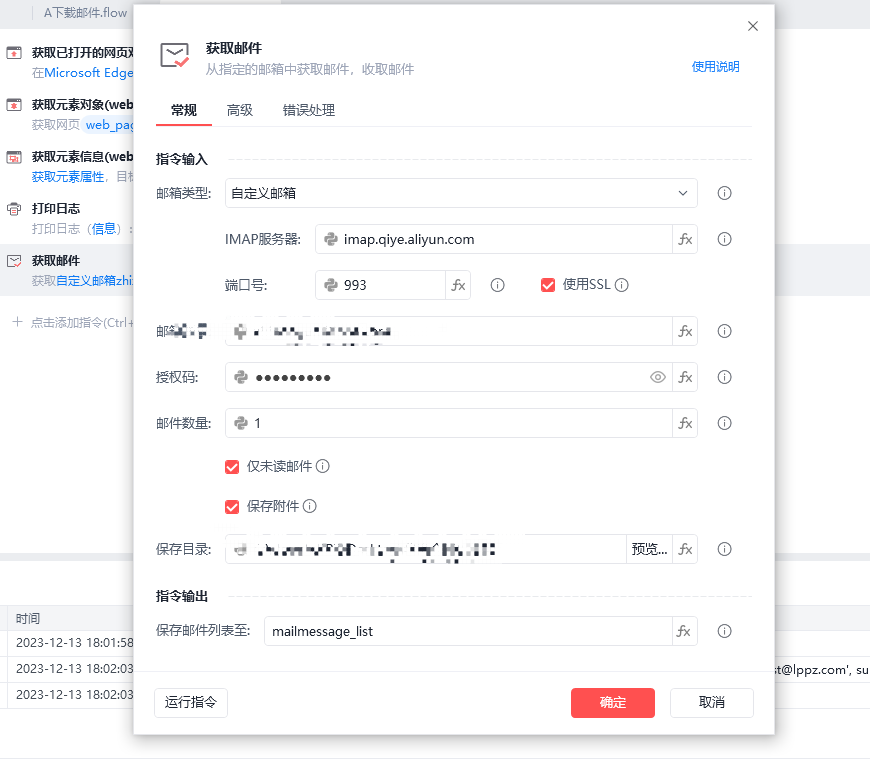Open the 错误处理 tab
The width and height of the screenshot is (870, 759).
pos(308,110)
